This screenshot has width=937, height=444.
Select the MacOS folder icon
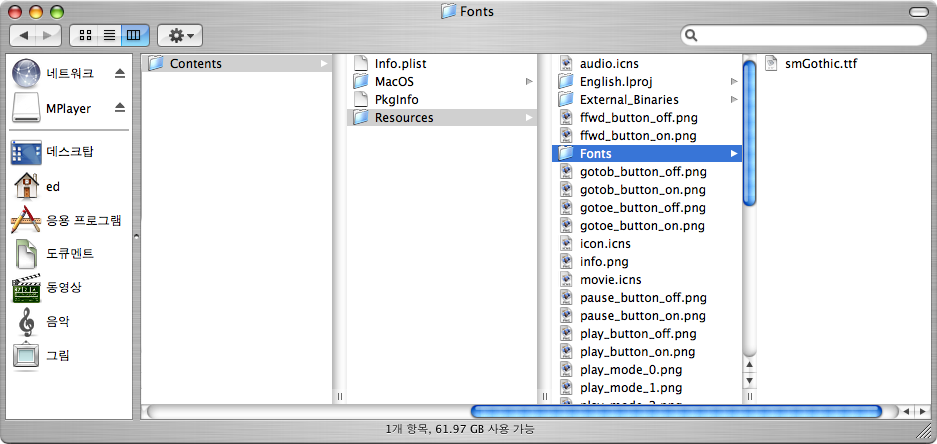(x=361, y=81)
